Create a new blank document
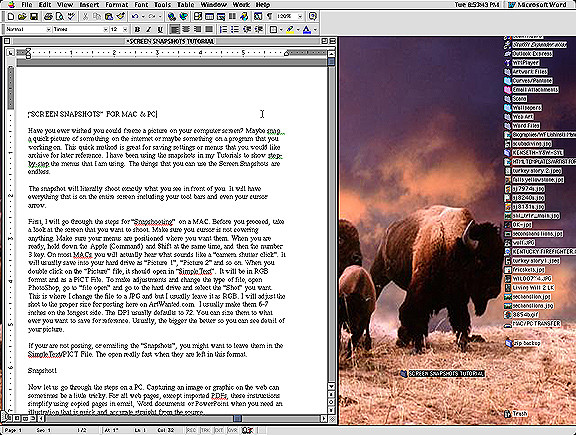This screenshot has width=576, height=435. [11, 17]
